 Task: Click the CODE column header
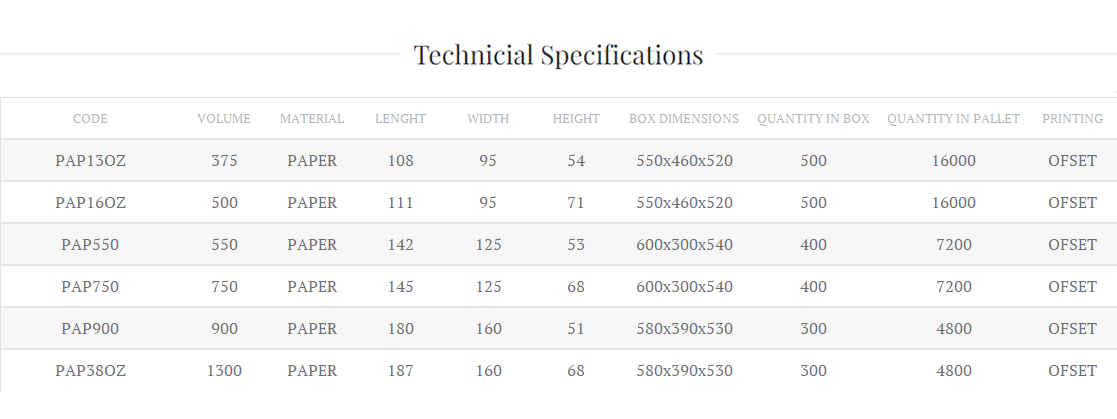tap(90, 119)
